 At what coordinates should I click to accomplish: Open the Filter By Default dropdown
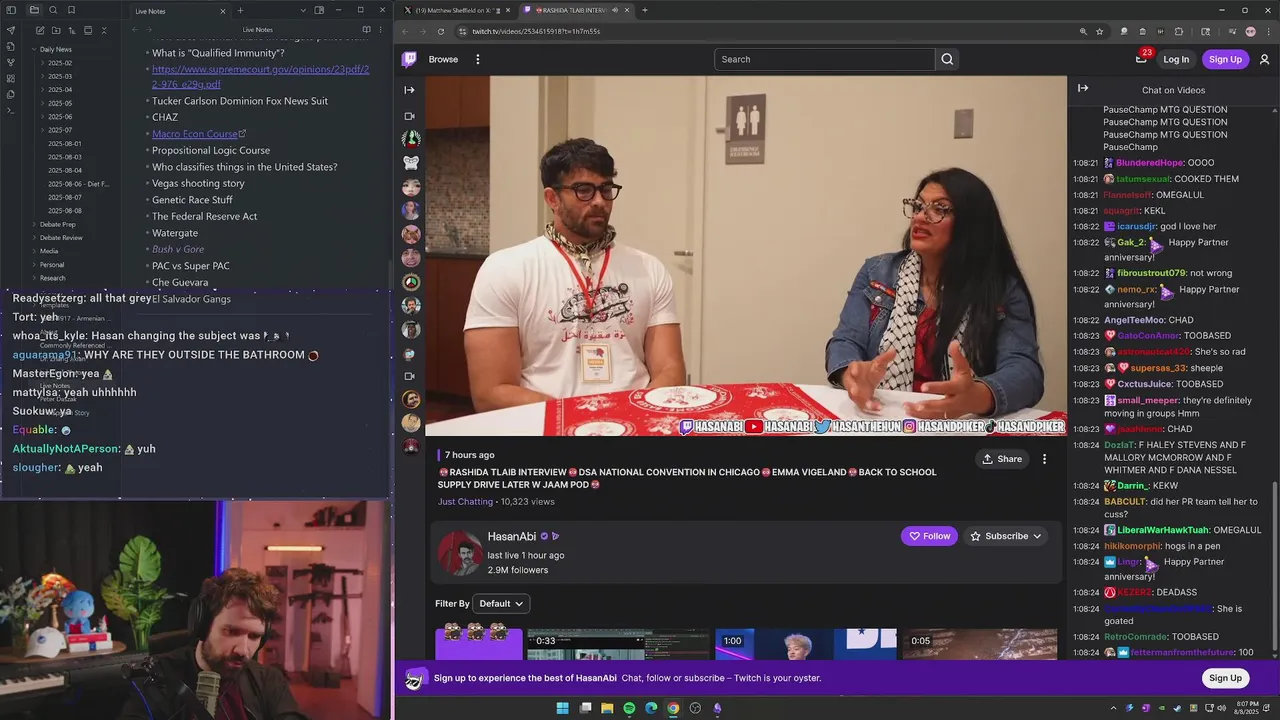(501, 604)
